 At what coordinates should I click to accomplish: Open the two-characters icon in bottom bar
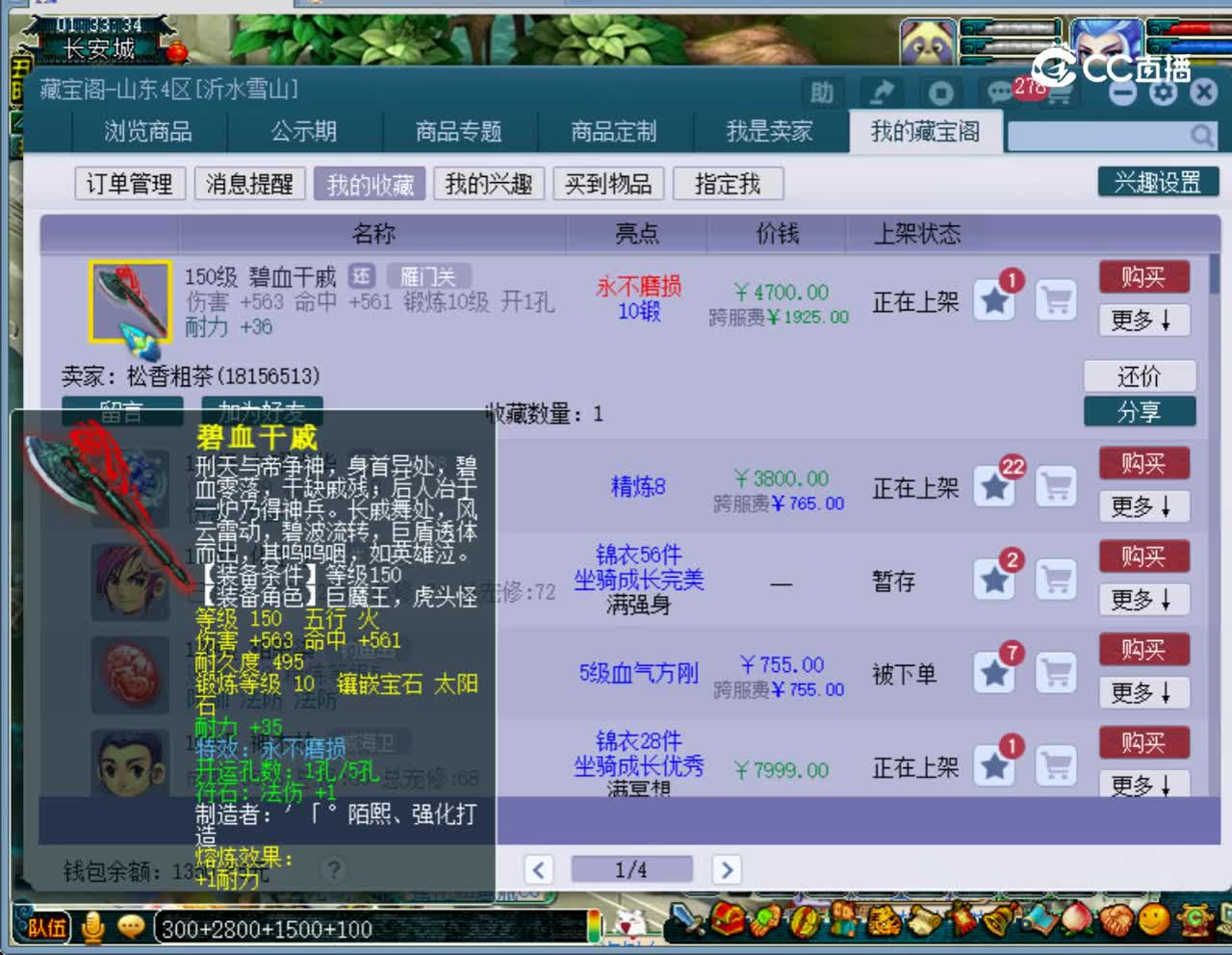(x=844, y=919)
